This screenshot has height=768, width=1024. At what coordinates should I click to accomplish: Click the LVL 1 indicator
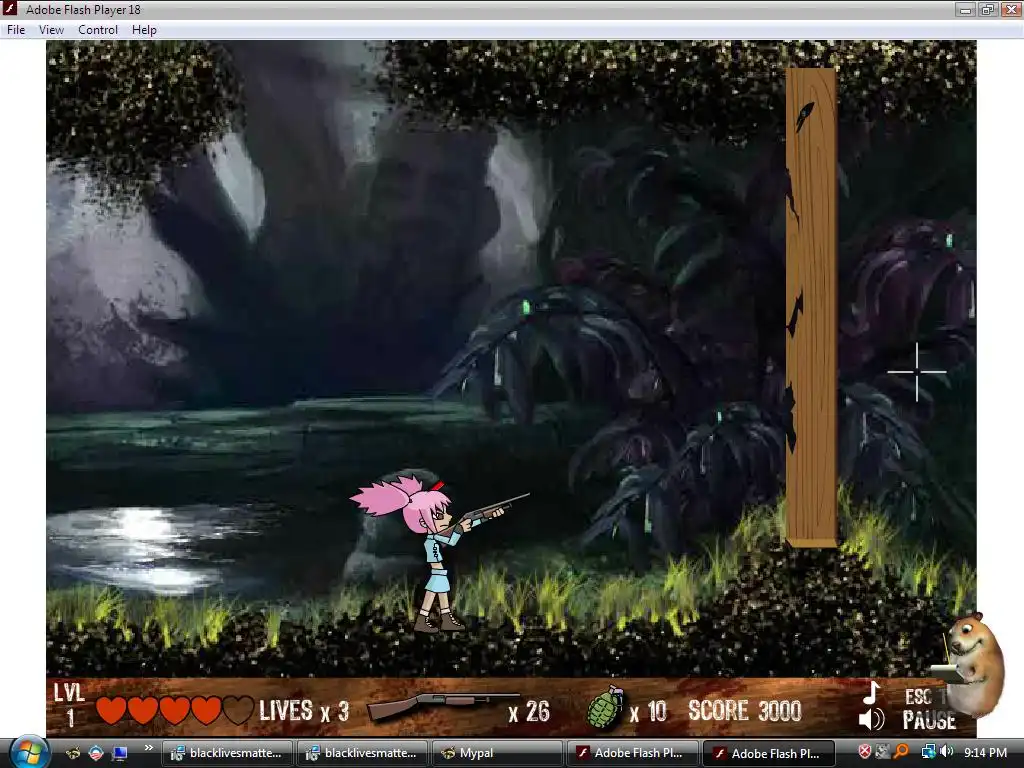(69, 705)
